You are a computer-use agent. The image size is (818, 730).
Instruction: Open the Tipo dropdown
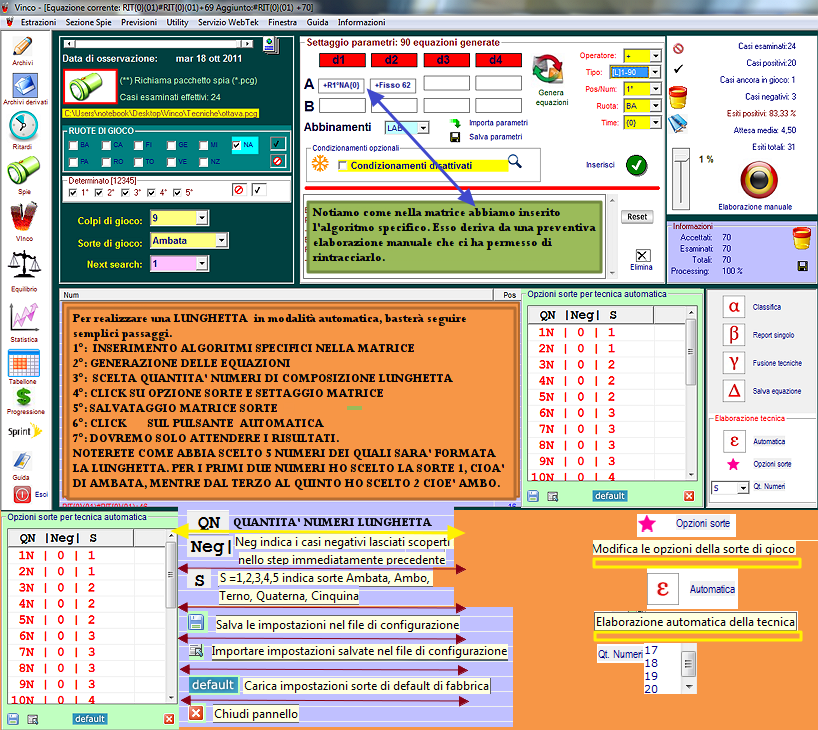656,72
